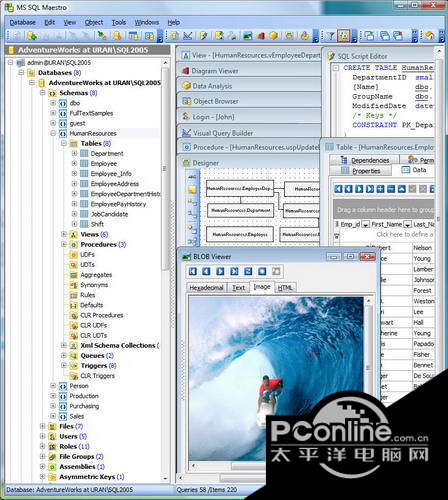This screenshot has height=500, width=448.
Task: Open the First_Name column filter dropdown
Action: (408, 225)
